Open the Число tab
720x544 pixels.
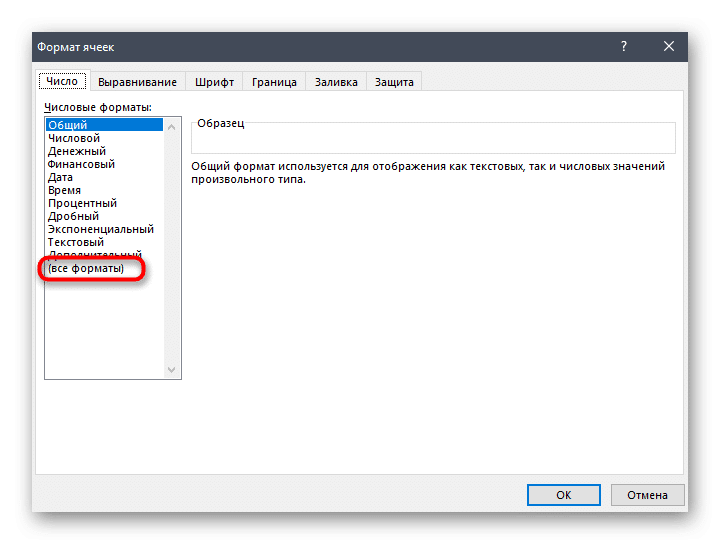coord(62,81)
